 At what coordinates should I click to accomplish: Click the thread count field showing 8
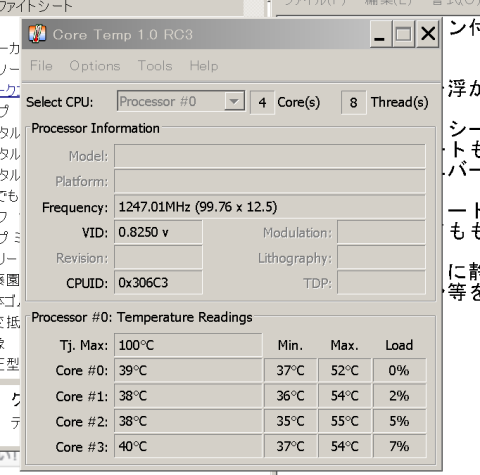[x=354, y=102]
